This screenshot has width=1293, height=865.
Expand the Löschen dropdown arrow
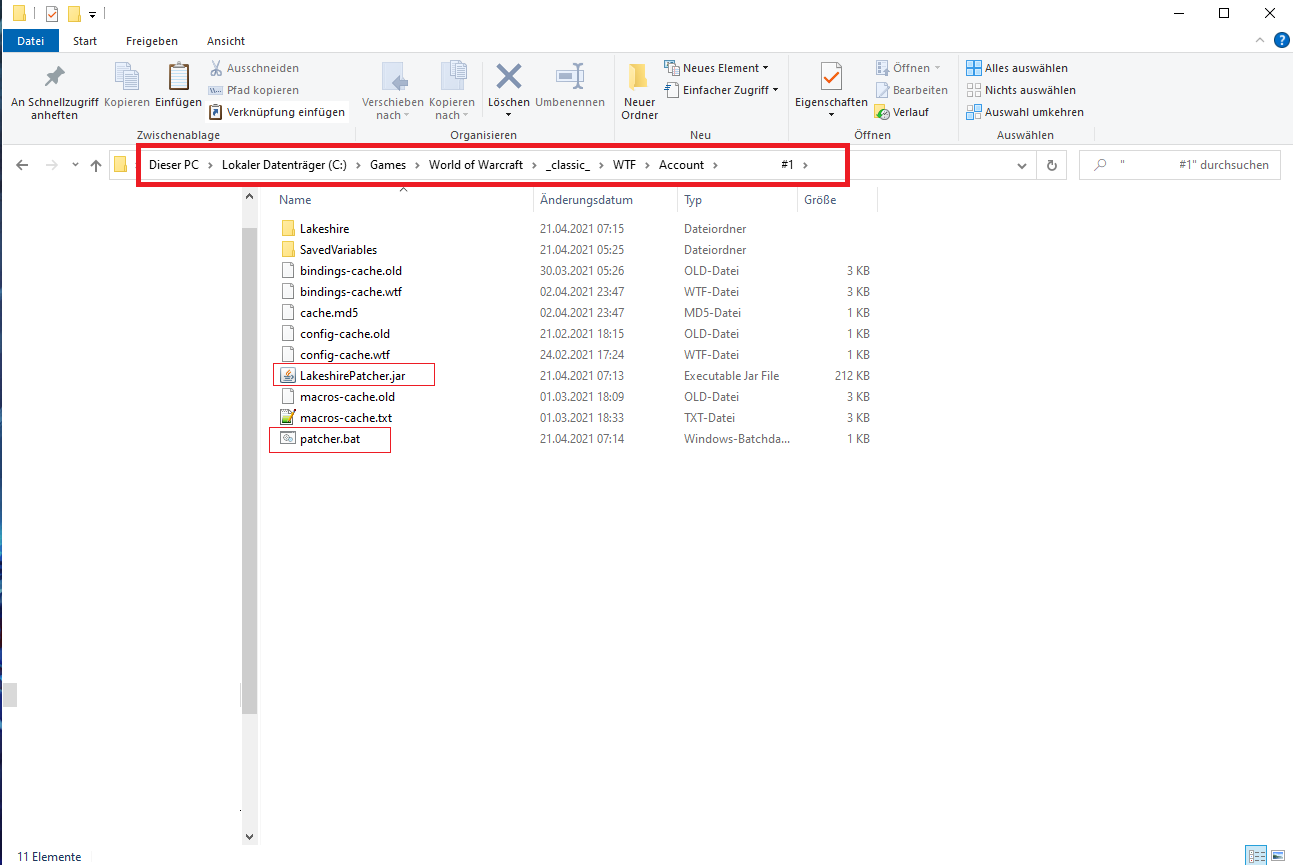click(509, 116)
